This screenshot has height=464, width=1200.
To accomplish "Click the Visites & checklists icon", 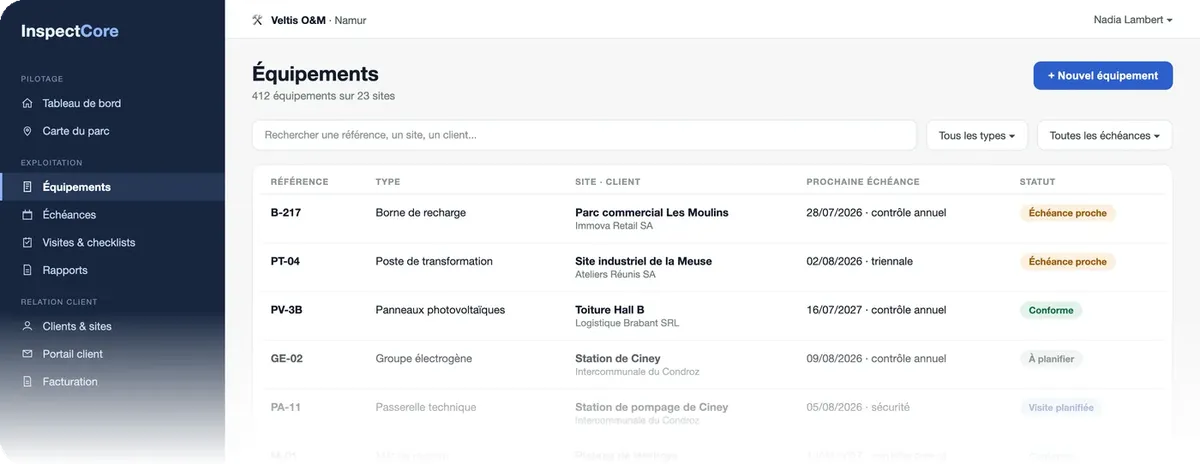I will coord(28,243).
